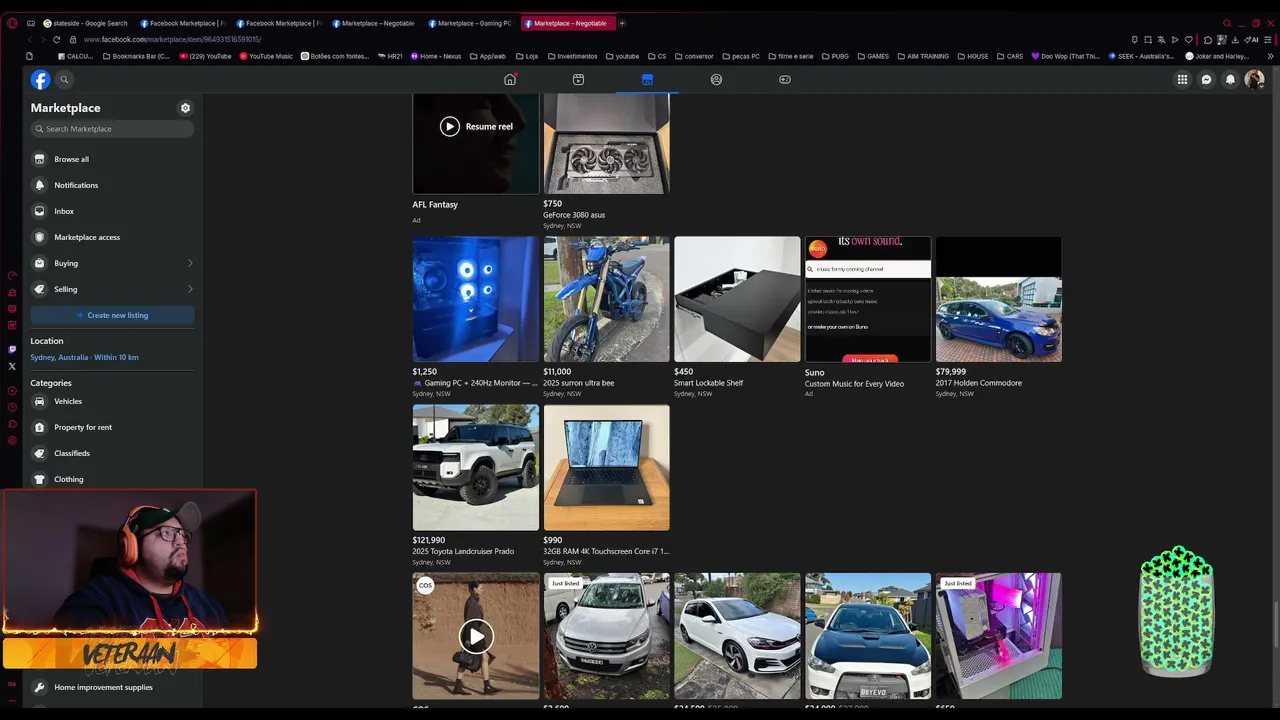The height and width of the screenshot is (720, 1280).
Task: Show more bookmarks overflow chevron
Action: (x=1270, y=56)
